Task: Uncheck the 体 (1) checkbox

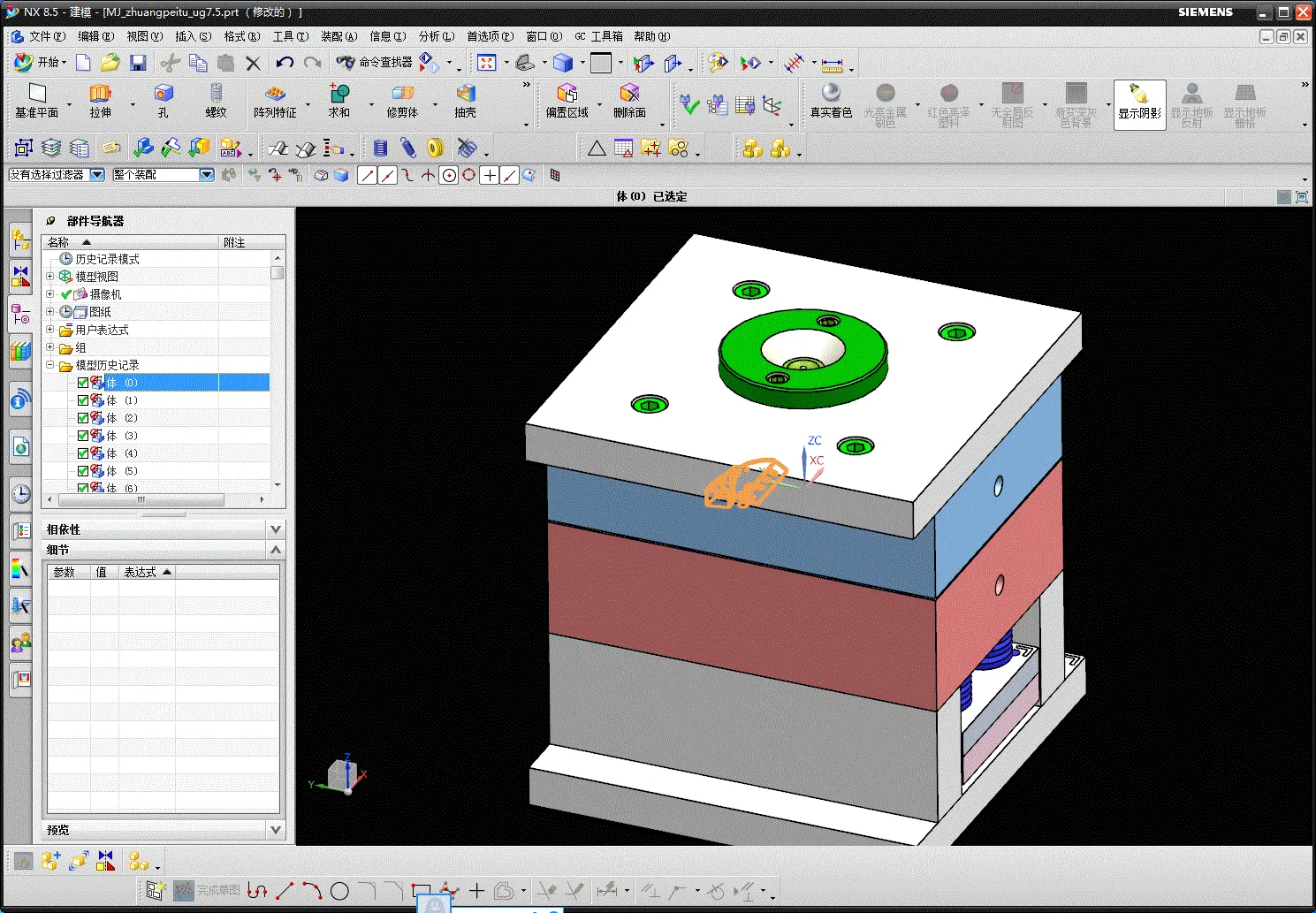Action: coord(83,400)
